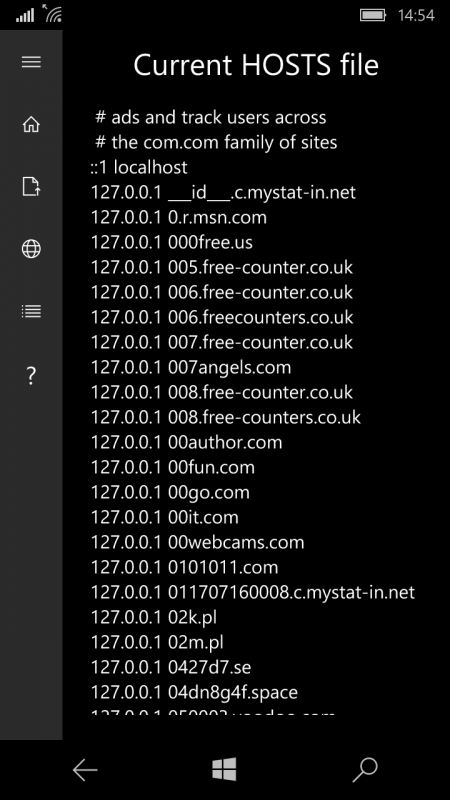Viewport: 450px width, 800px height.
Task: Select the 0.r.msn.com hosts entry
Action: [x=179, y=217]
